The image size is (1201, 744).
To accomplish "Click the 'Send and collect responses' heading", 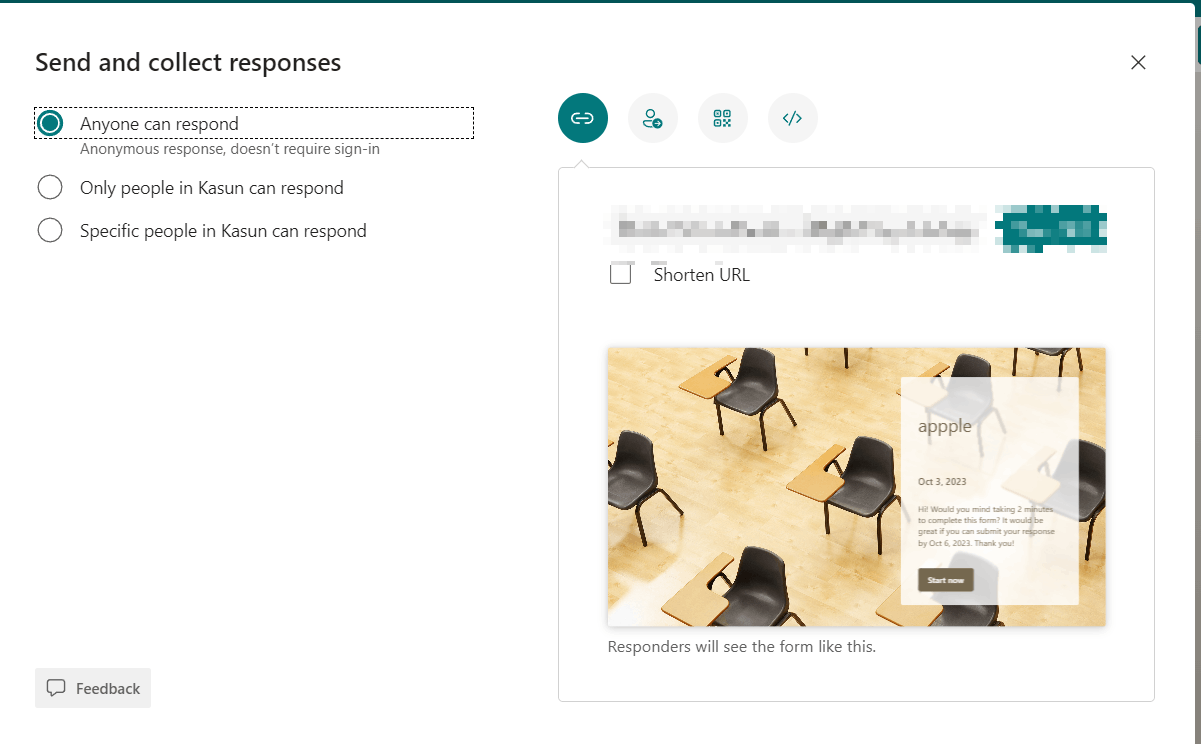I will pos(188,62).
